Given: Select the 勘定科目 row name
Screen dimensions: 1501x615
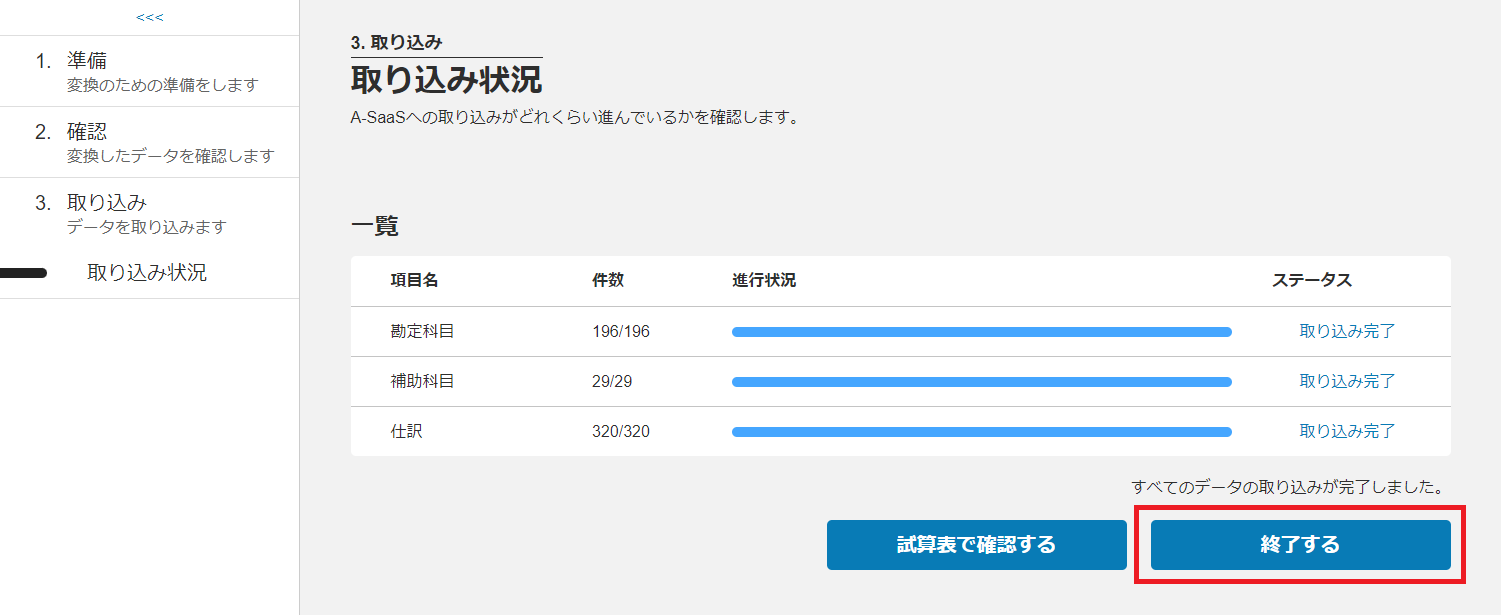Looking at the screenshot, I should click(x=422, y=331).
